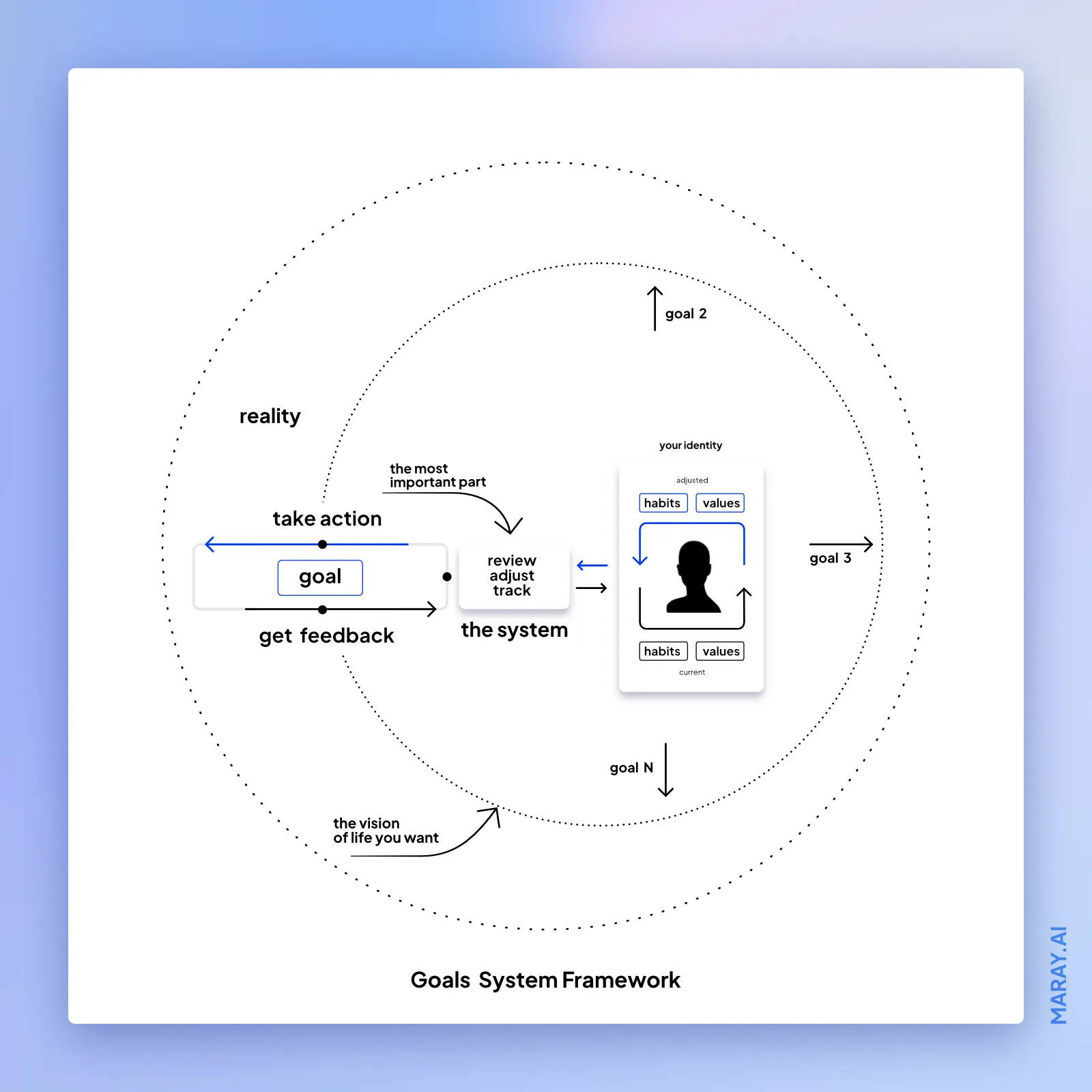Click the 'values' box above current
Viewport: 1092px width, 1092px height.
pos(720,651)
